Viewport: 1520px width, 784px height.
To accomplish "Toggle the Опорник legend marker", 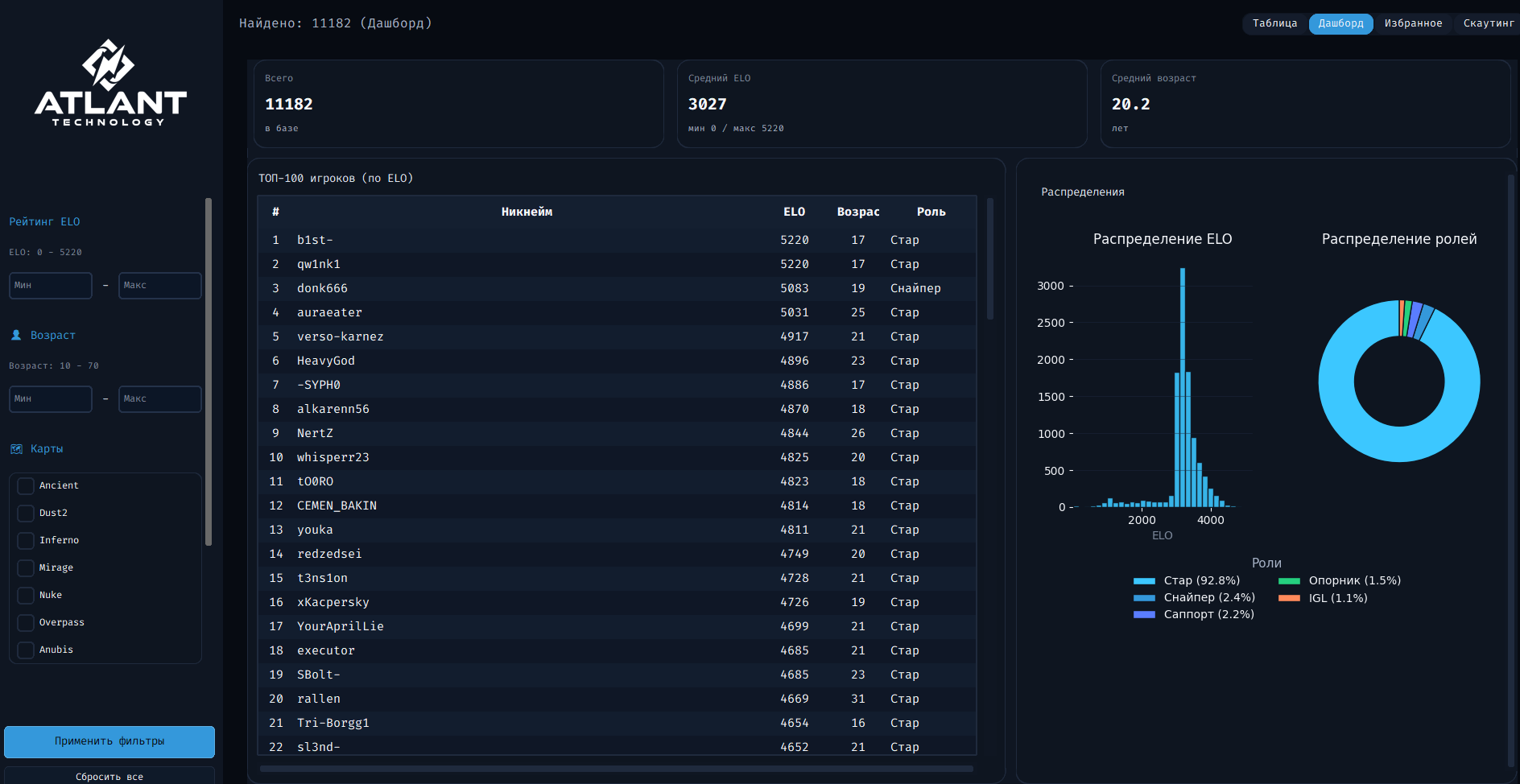I will pos(1289,580).
